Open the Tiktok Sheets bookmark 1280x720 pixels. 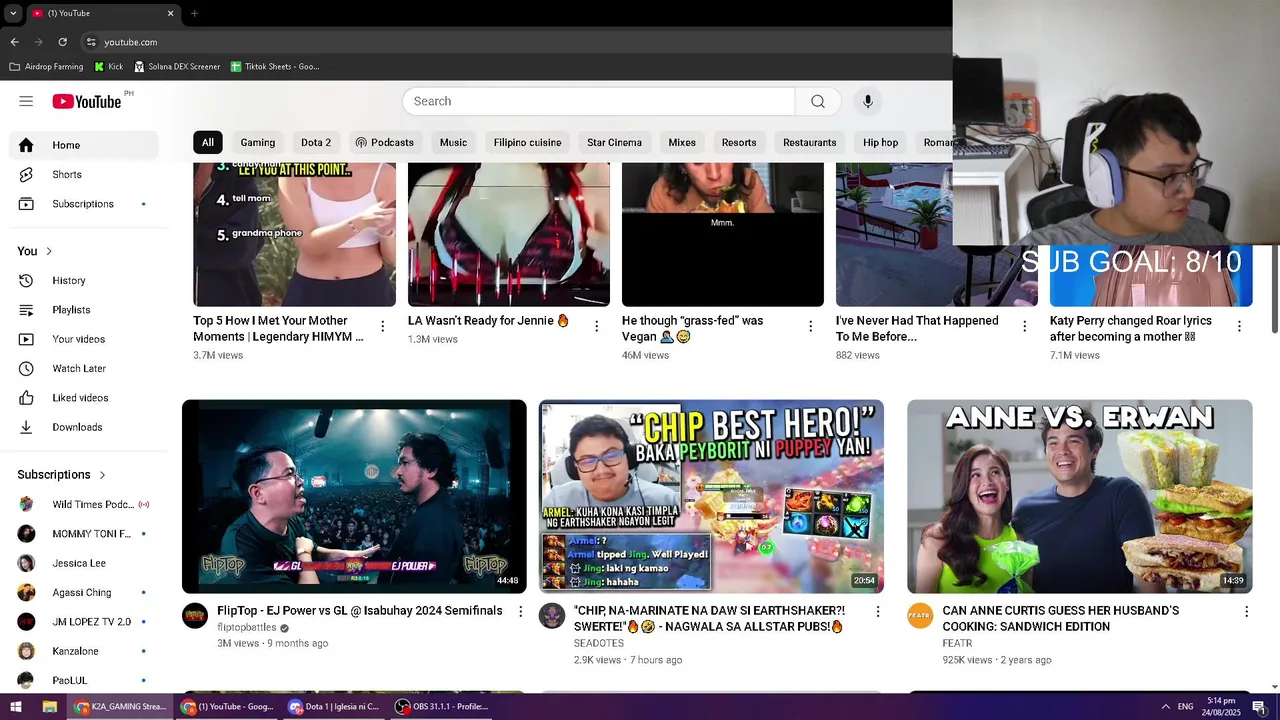[x=275, y=67]
